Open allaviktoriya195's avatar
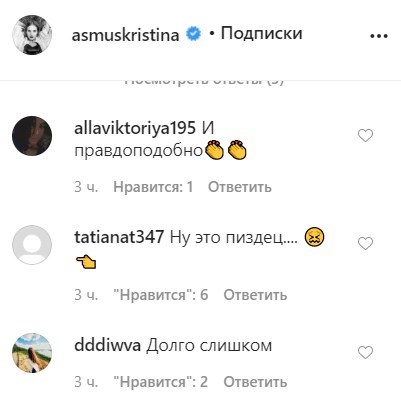The image size is (401, 412). pos(32,136)
